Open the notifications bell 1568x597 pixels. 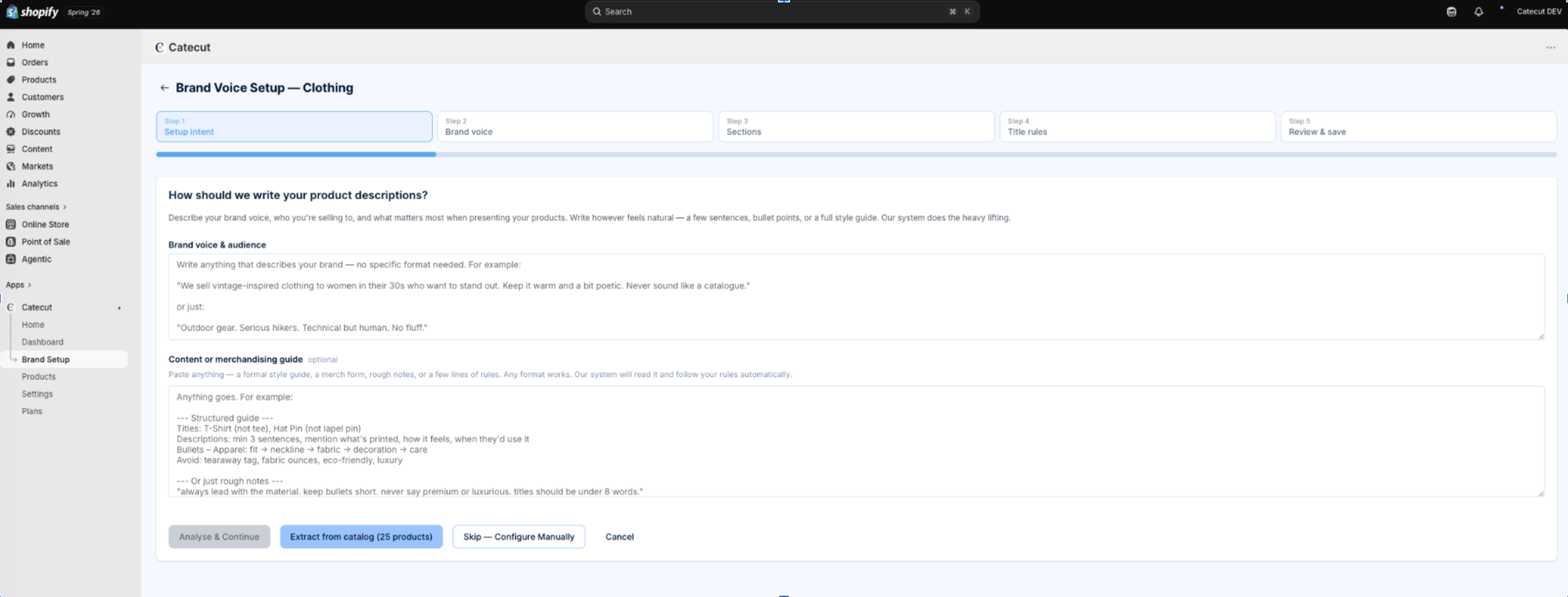(x=1478, y=12)
